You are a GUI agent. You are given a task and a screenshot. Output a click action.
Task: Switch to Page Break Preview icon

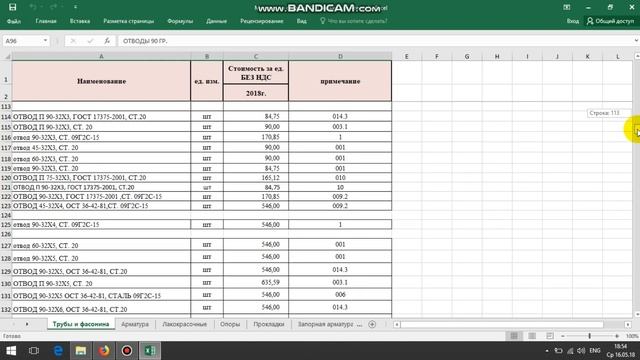pos(550,336)
